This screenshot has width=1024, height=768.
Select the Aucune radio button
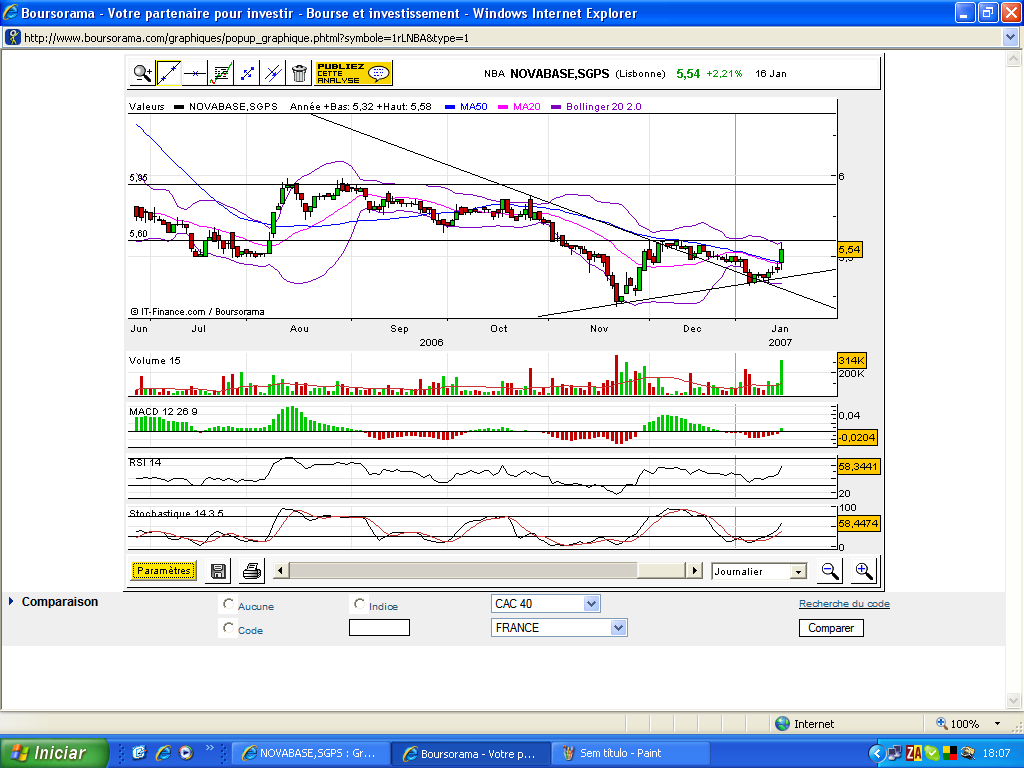tap(228, 604)
